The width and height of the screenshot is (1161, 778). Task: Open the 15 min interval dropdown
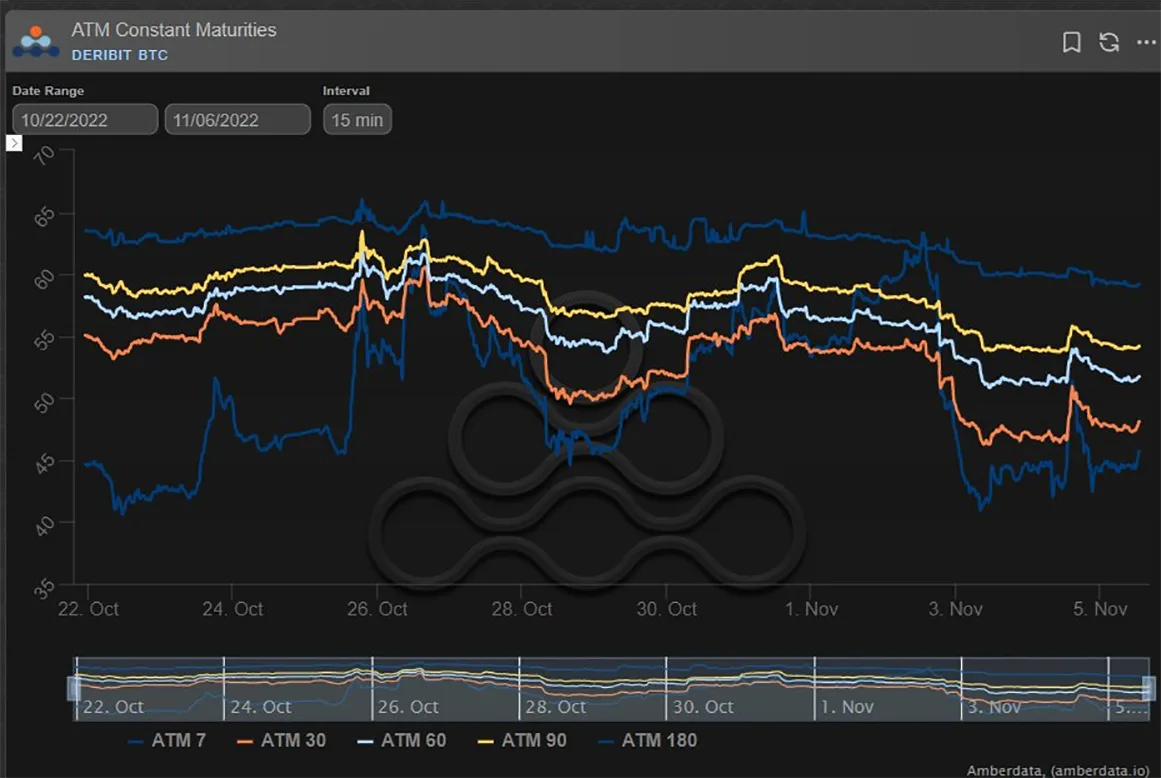click(x=357, y=119)
